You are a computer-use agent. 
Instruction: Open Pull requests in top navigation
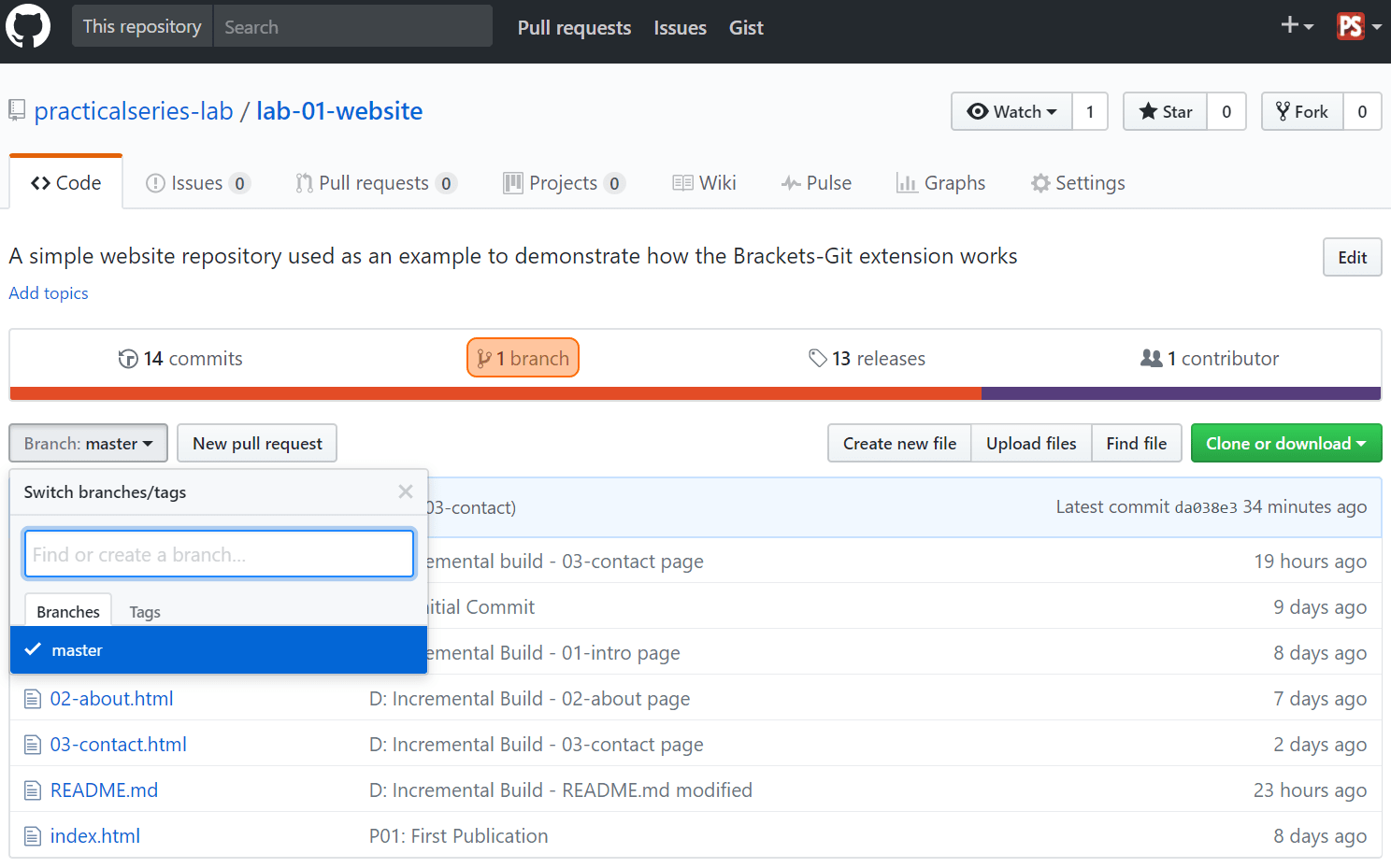click(x=575, y=27)
